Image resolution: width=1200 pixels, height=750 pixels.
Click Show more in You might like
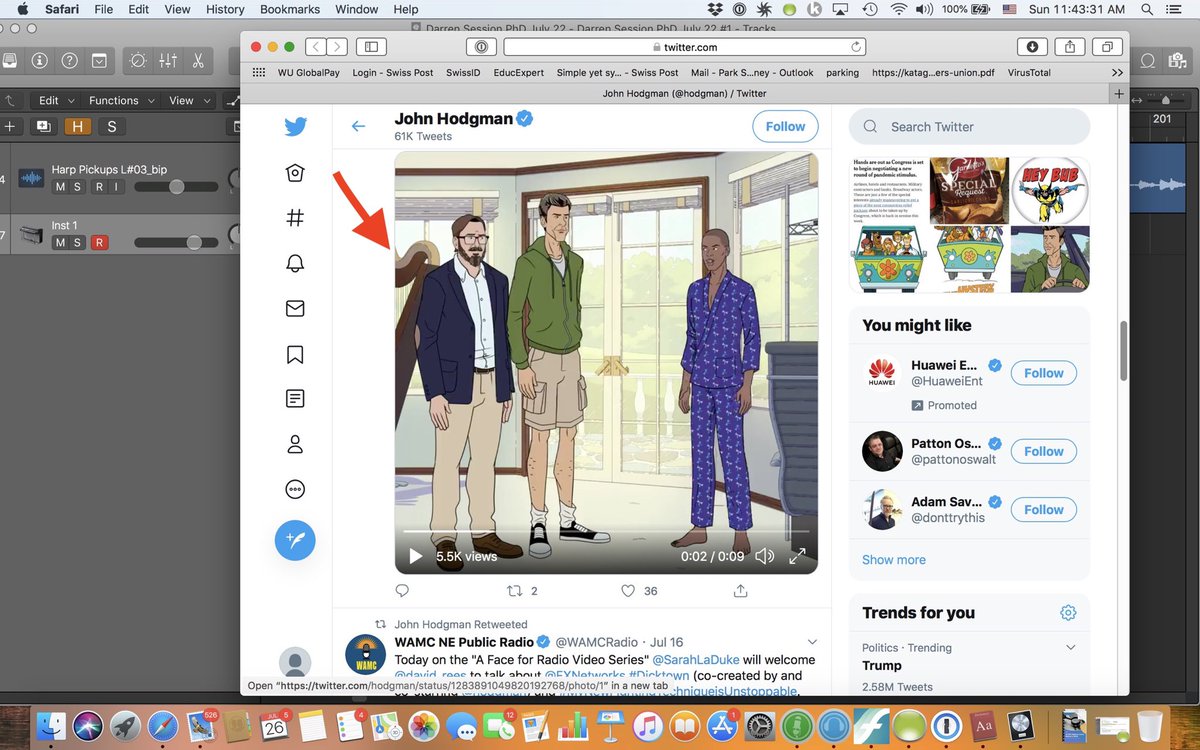click(x=894, y=560)
